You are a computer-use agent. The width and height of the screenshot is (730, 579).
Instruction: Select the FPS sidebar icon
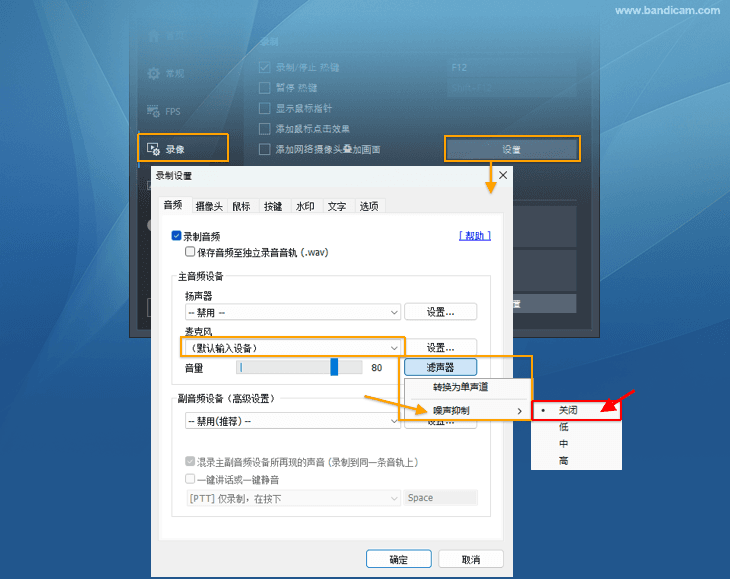click(153, 111)
